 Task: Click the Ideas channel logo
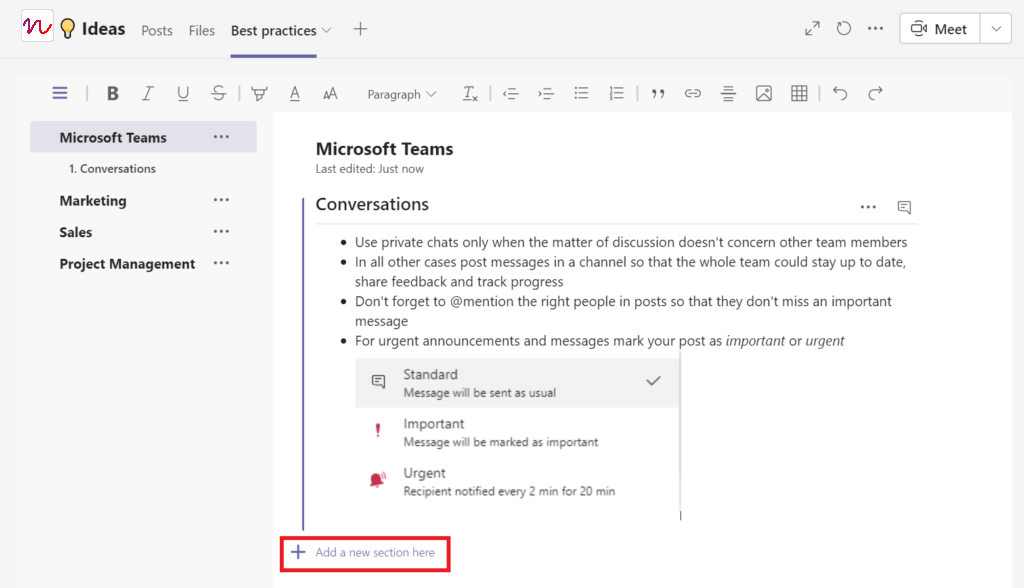click(37, 27)
